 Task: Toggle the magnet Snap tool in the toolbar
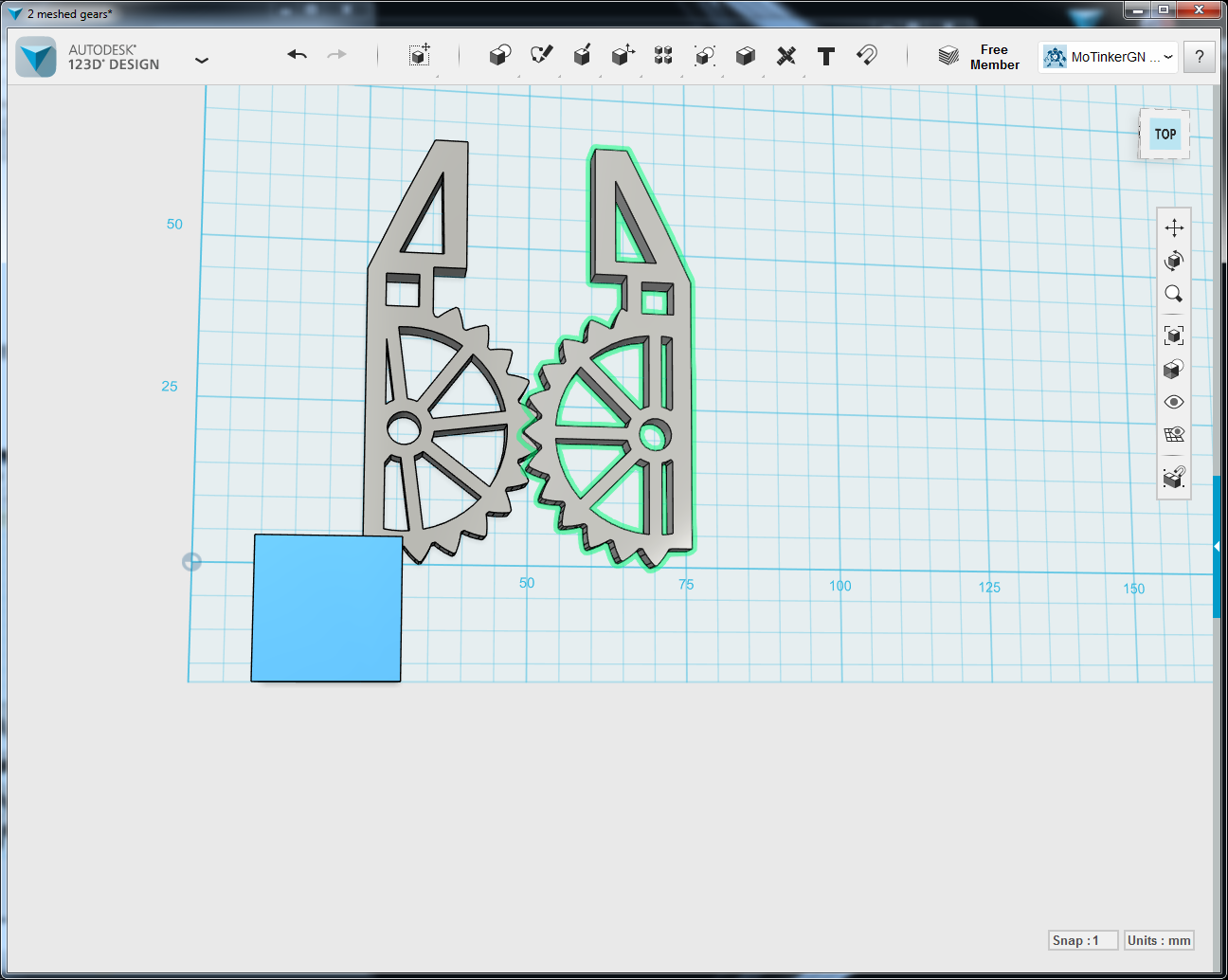pos(866,56)
